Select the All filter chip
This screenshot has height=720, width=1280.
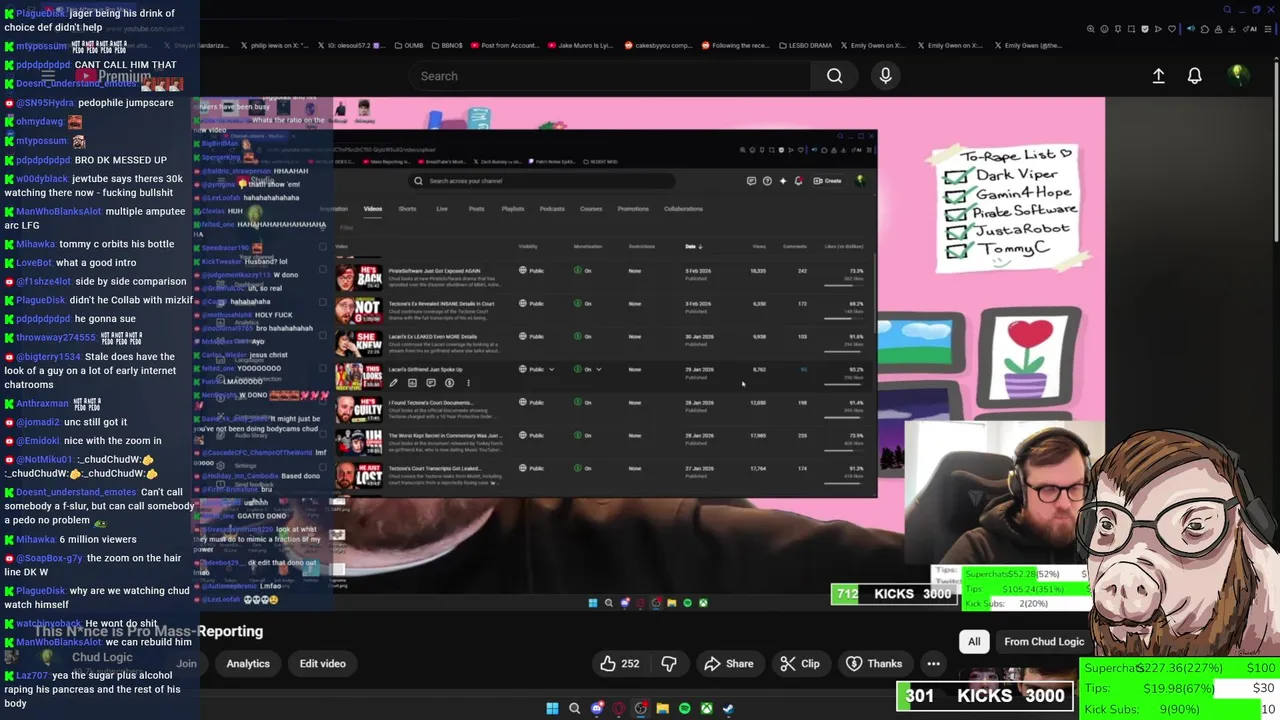click(974, 642)
